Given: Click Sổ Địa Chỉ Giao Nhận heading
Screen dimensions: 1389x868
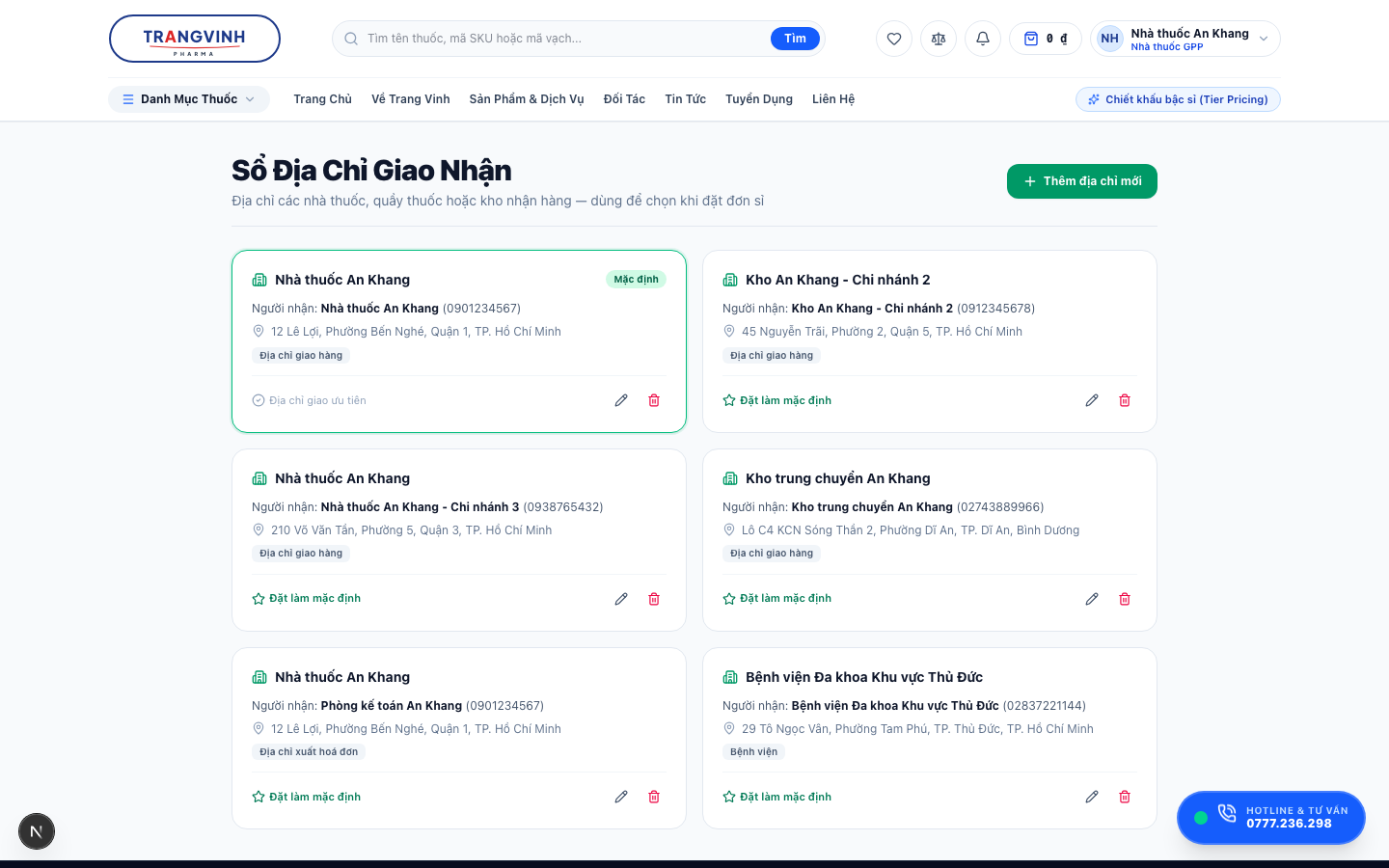Looking at the screenshot, I should pyautogui.click(x=371, y=171).
